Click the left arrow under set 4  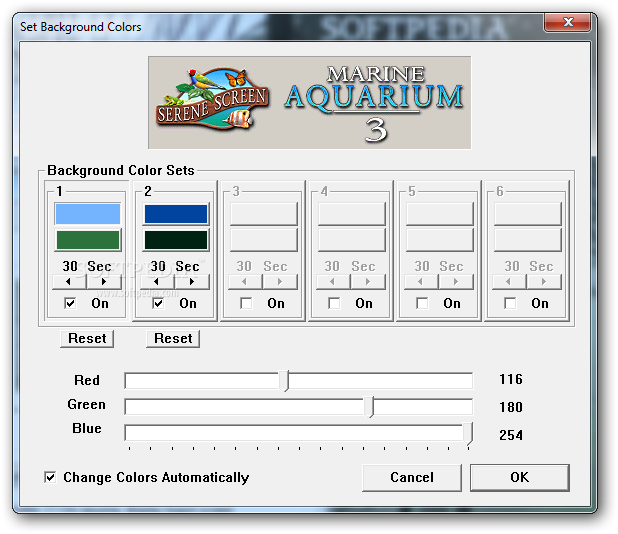pyautogui.click(x=333, y=282)
